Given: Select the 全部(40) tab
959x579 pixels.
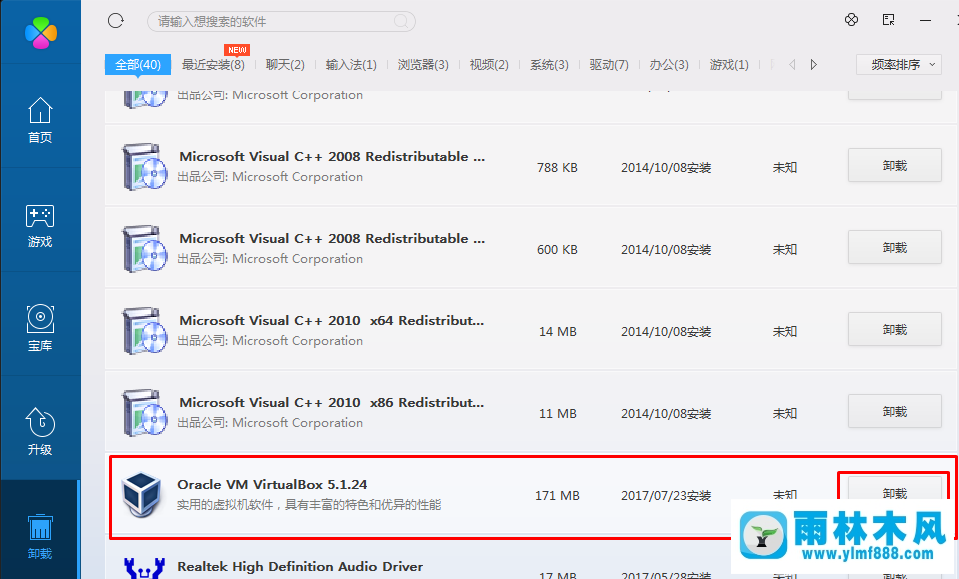Looking at the screenshot, I should click(x=138, y=64).
